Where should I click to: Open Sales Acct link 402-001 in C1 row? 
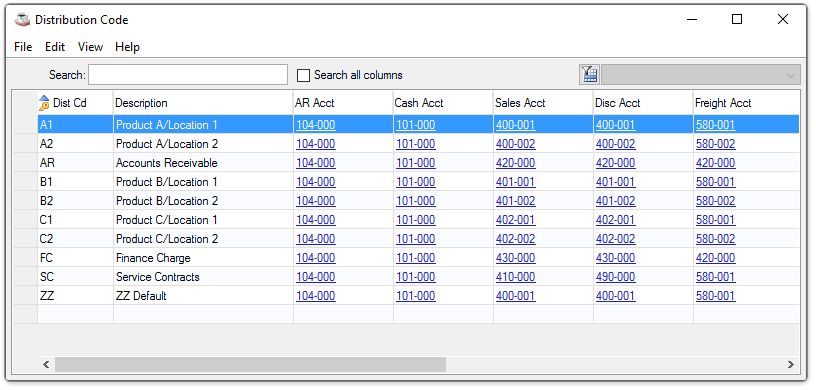[515, 220]
